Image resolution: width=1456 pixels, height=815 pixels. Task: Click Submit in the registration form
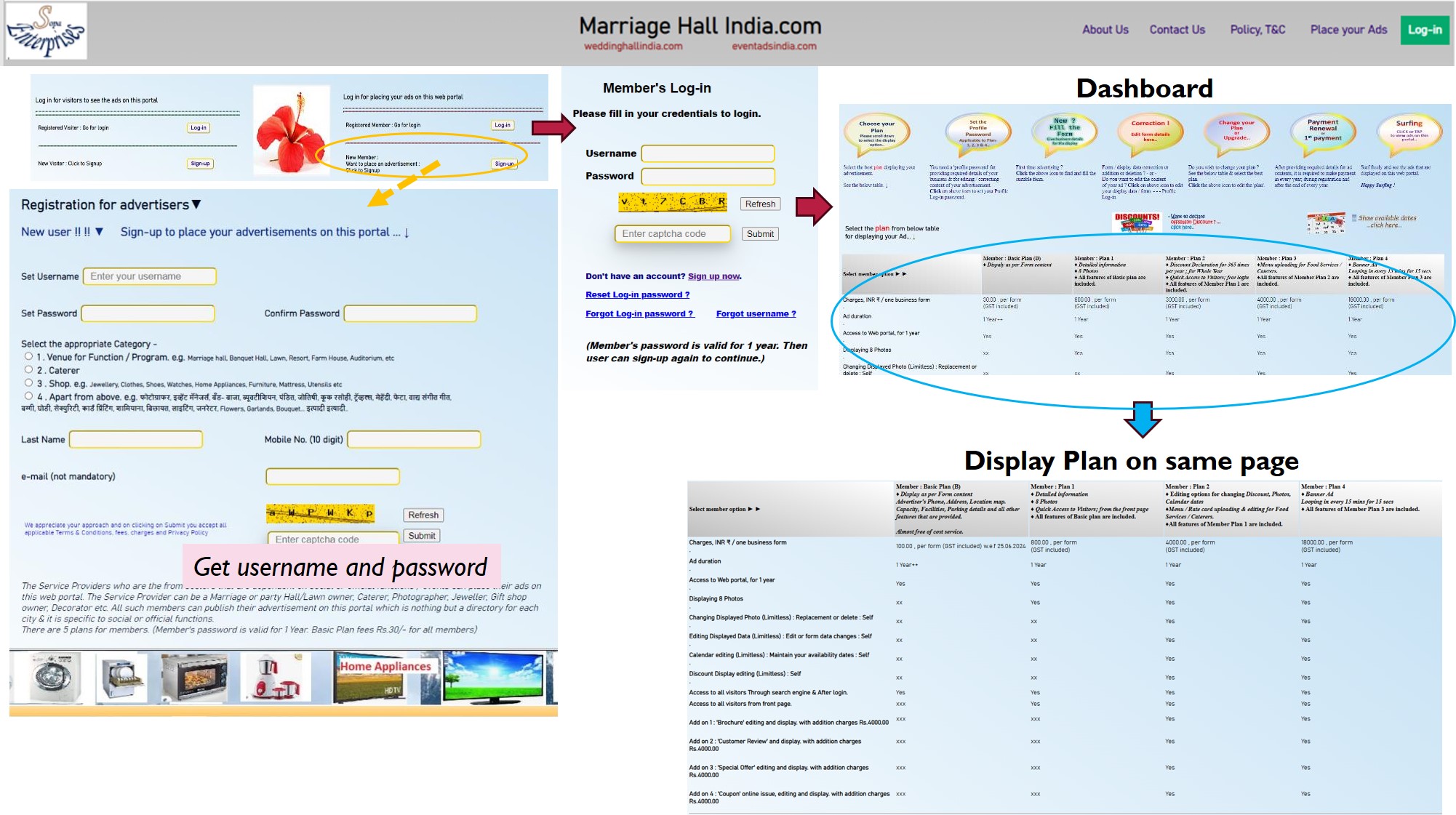(x=422, y=536)
